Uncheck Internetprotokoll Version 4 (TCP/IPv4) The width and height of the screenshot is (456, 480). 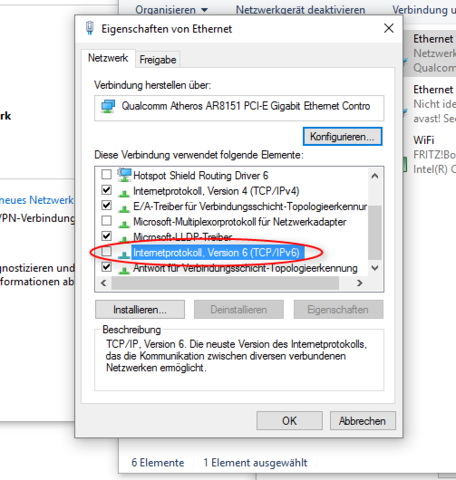[x=106, y=190]
